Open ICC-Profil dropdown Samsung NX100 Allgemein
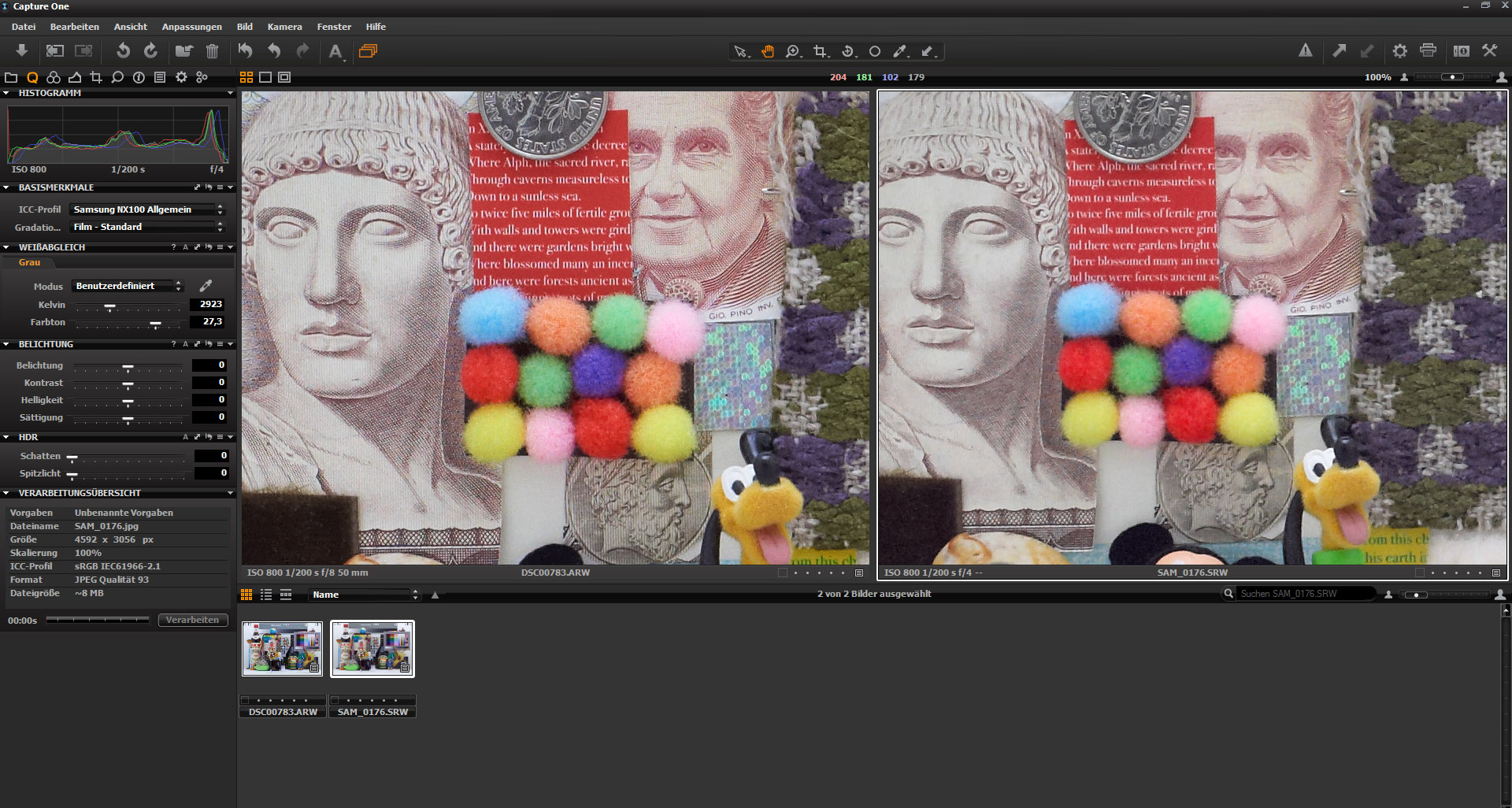1512x808 pixels. [147, 209]
